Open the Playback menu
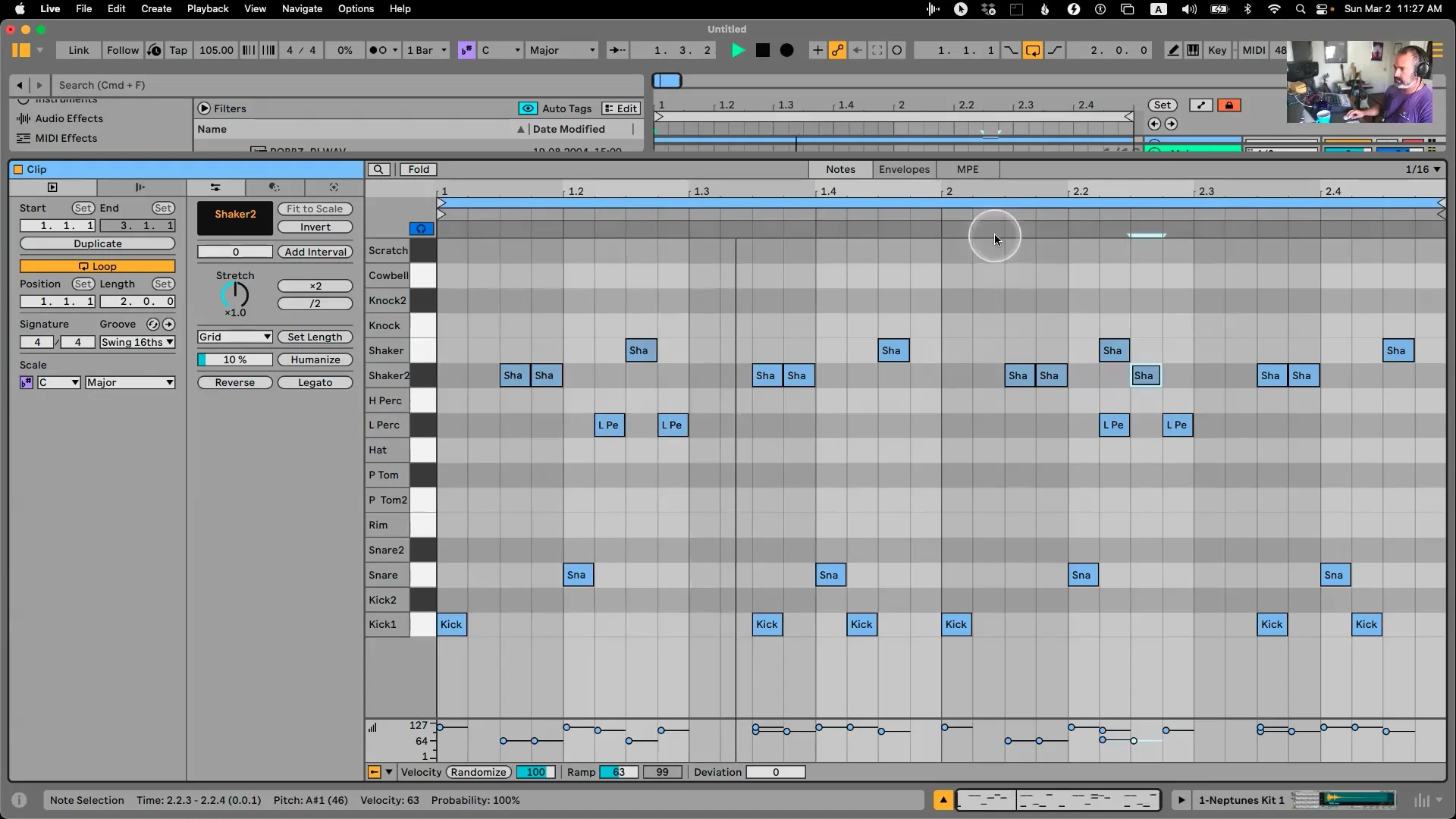This screenshot has height=819, width=1456. point(207,8)
